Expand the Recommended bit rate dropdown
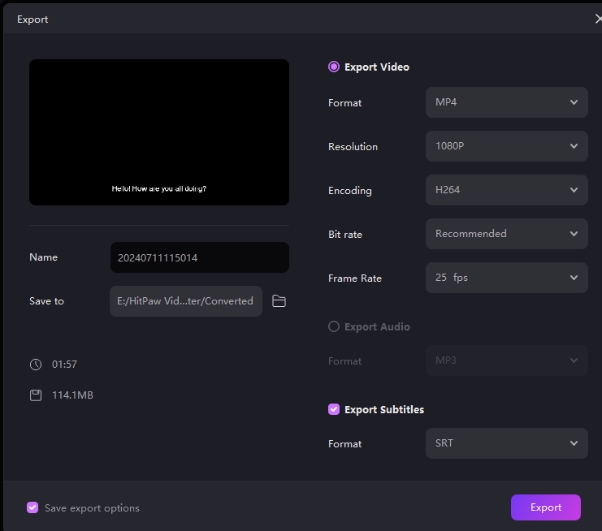The width and height of the screenshot is (602, 531). (x=506, y=234)
